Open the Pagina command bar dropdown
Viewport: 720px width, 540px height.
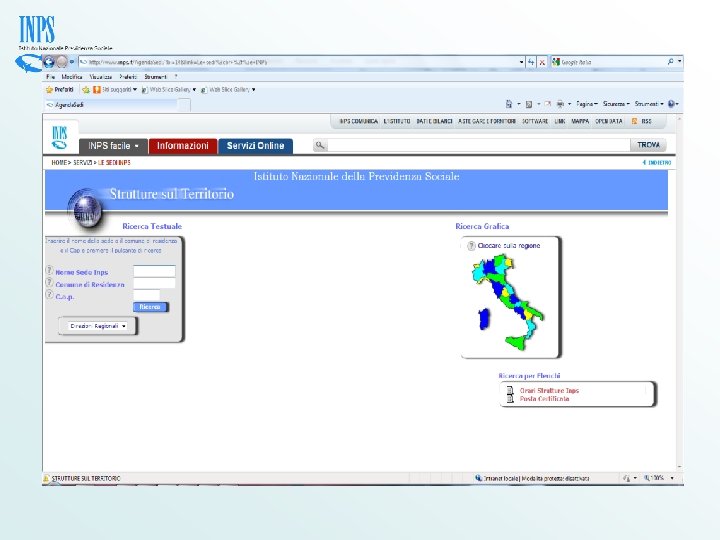tap(587, 104)
